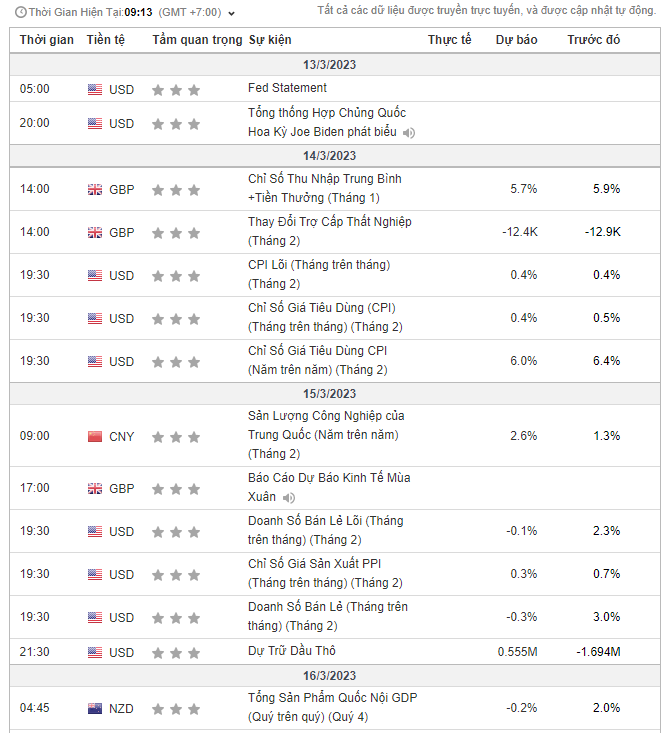The height and width of the screenshot is (733, 668).
Task: Click the 14/3/2023 date separator row
Action: (335, 156)
